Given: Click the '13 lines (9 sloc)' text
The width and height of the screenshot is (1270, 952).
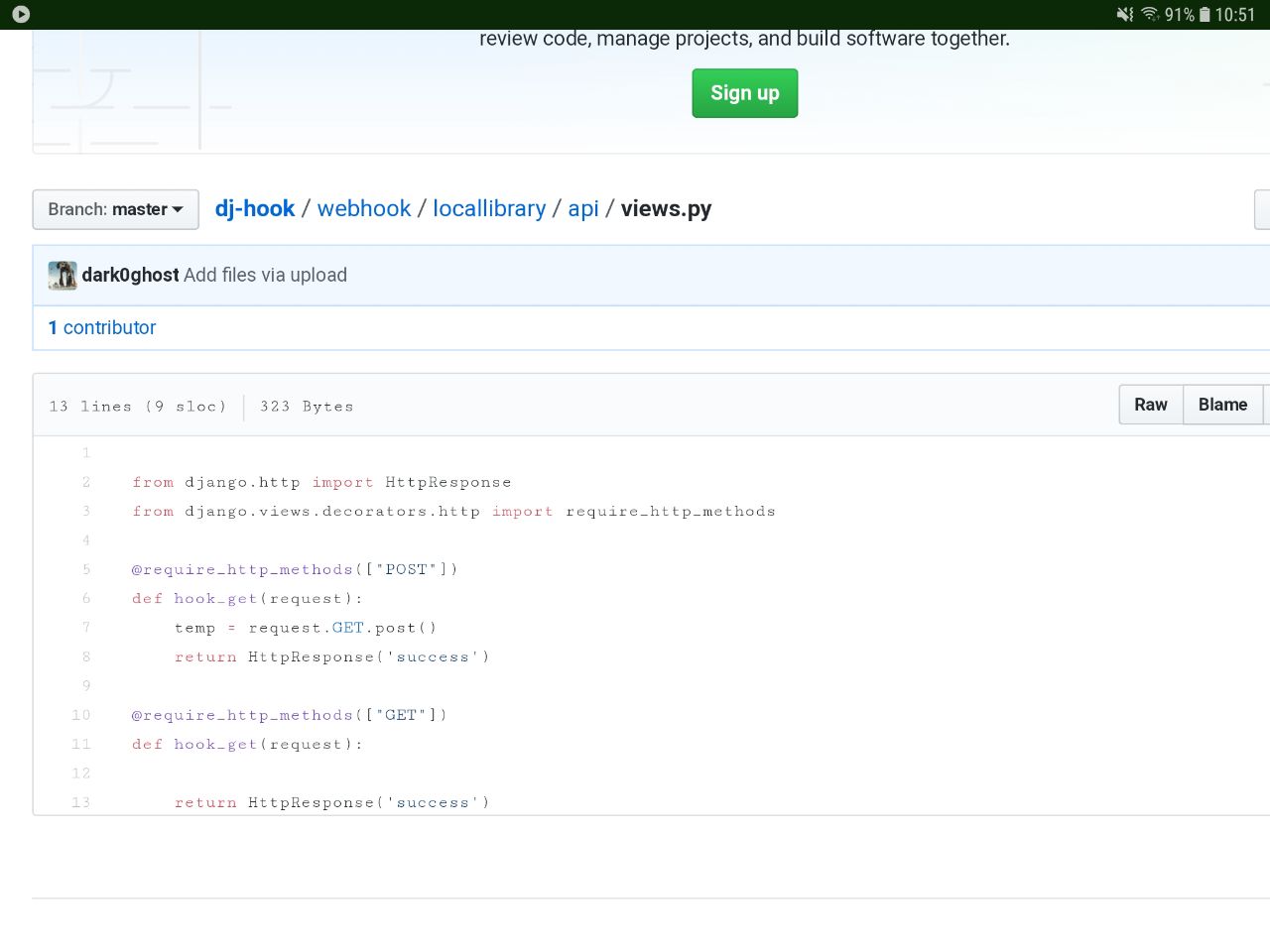Looking at the screenshot, I should click(138, 407).
